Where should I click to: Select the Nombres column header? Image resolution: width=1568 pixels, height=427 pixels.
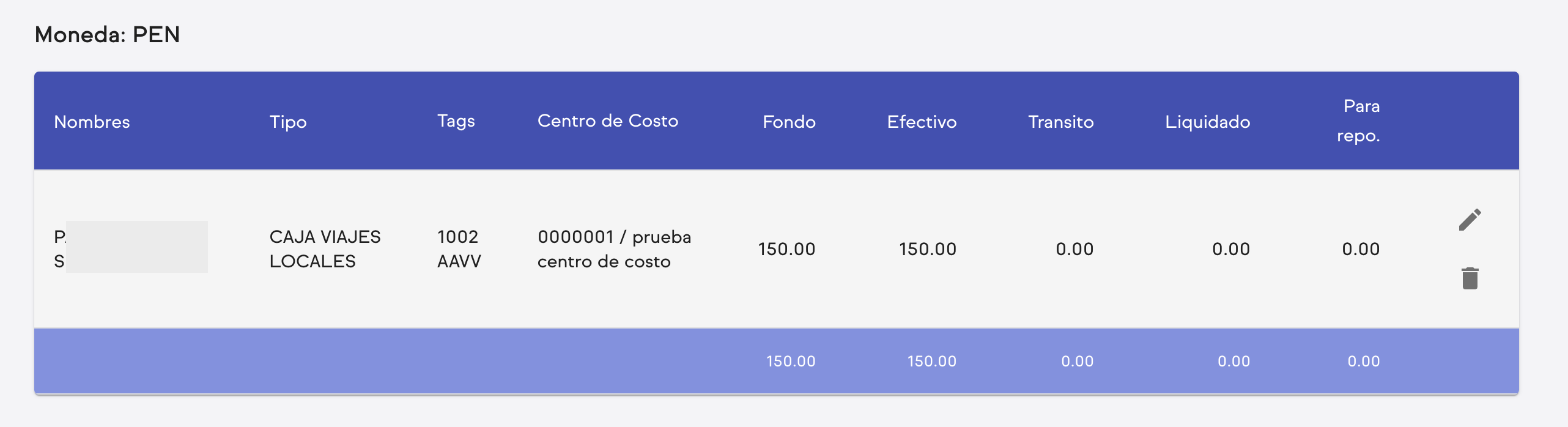point(92,122)
